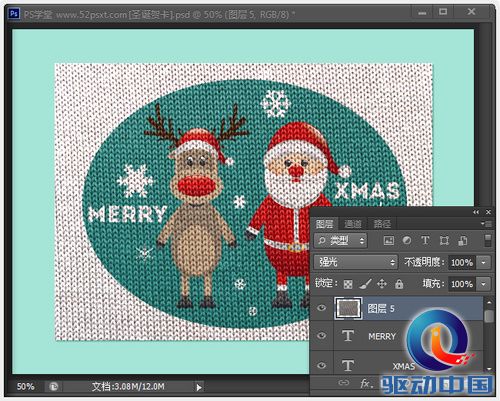The height and width of the screenshot is (401, 500).
Task: Toggle the layer filter on/off switch
Action: click(x=488, y=240)
